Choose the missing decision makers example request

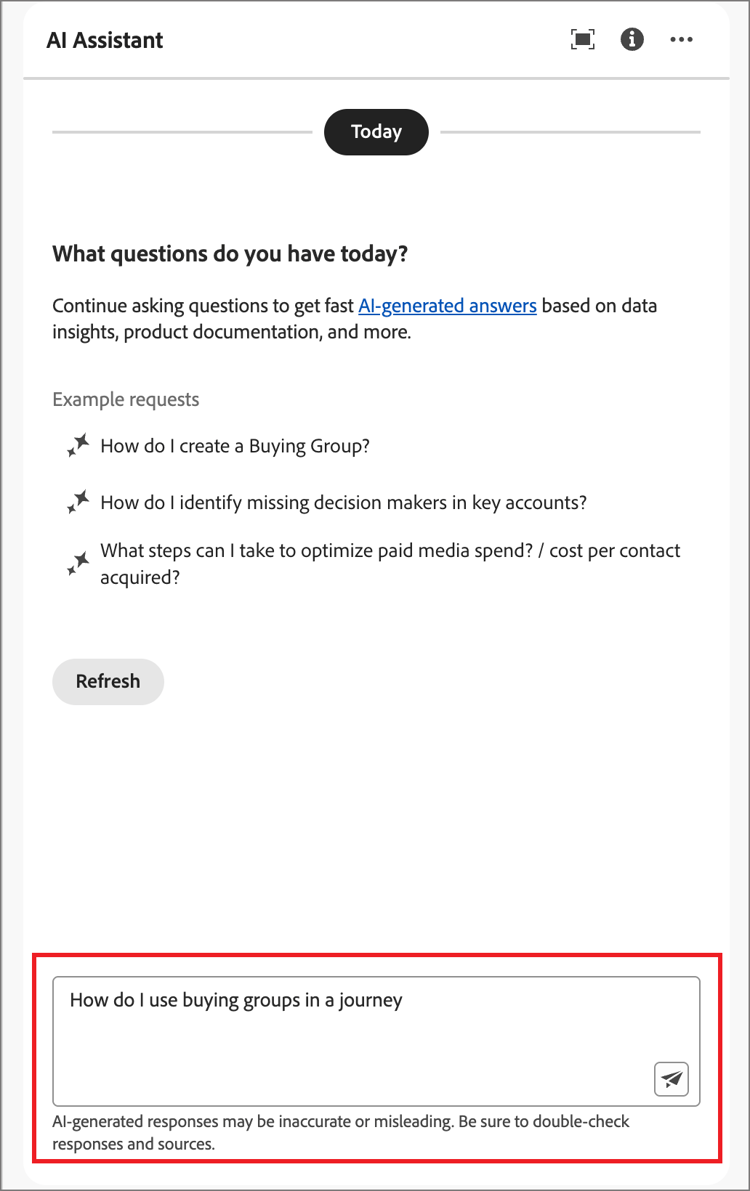coord(343,502)
